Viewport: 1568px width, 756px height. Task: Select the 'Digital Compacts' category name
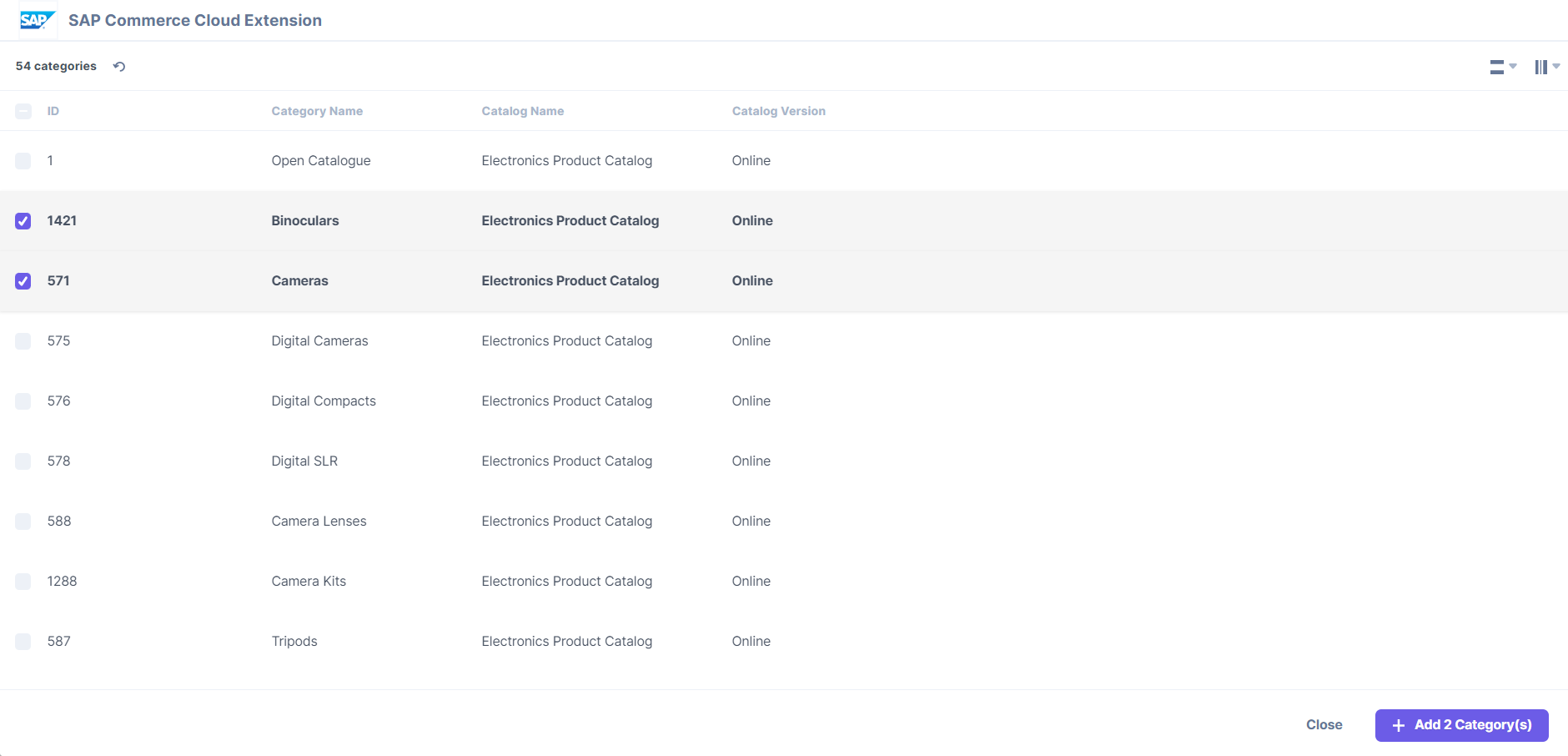324,401
